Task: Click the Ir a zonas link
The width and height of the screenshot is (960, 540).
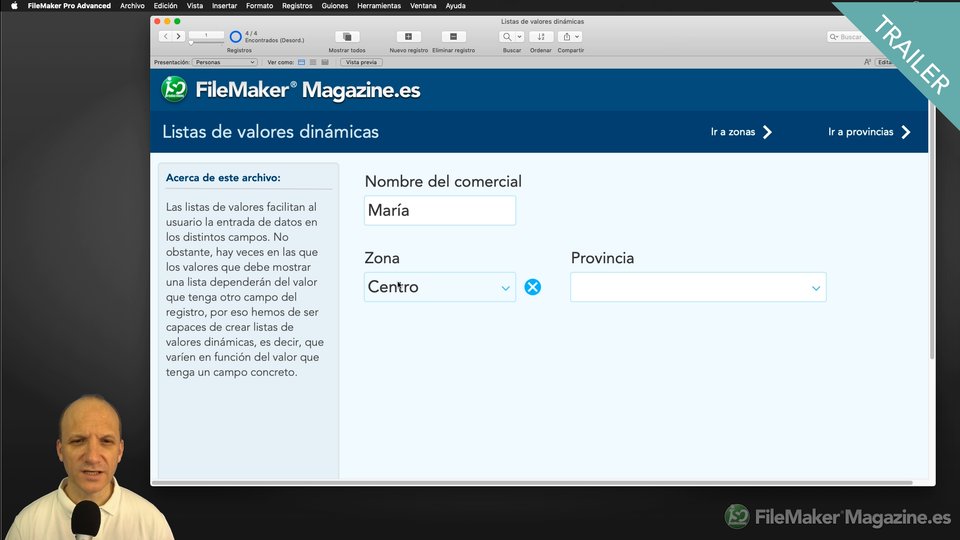Action: click(741, 132)
